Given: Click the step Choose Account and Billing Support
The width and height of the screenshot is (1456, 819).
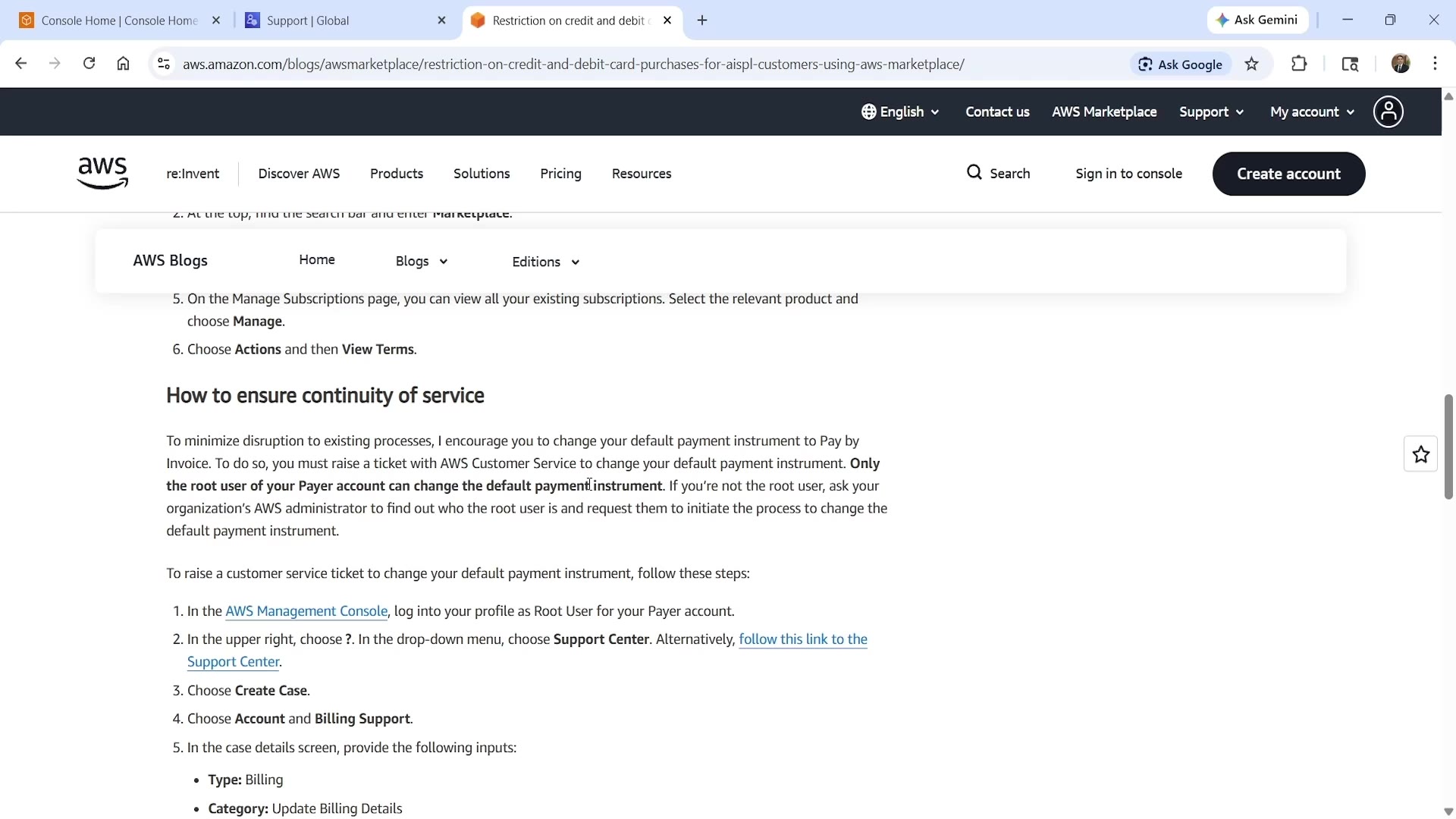Looking at the screenshot, I should [x=300, y=719].
